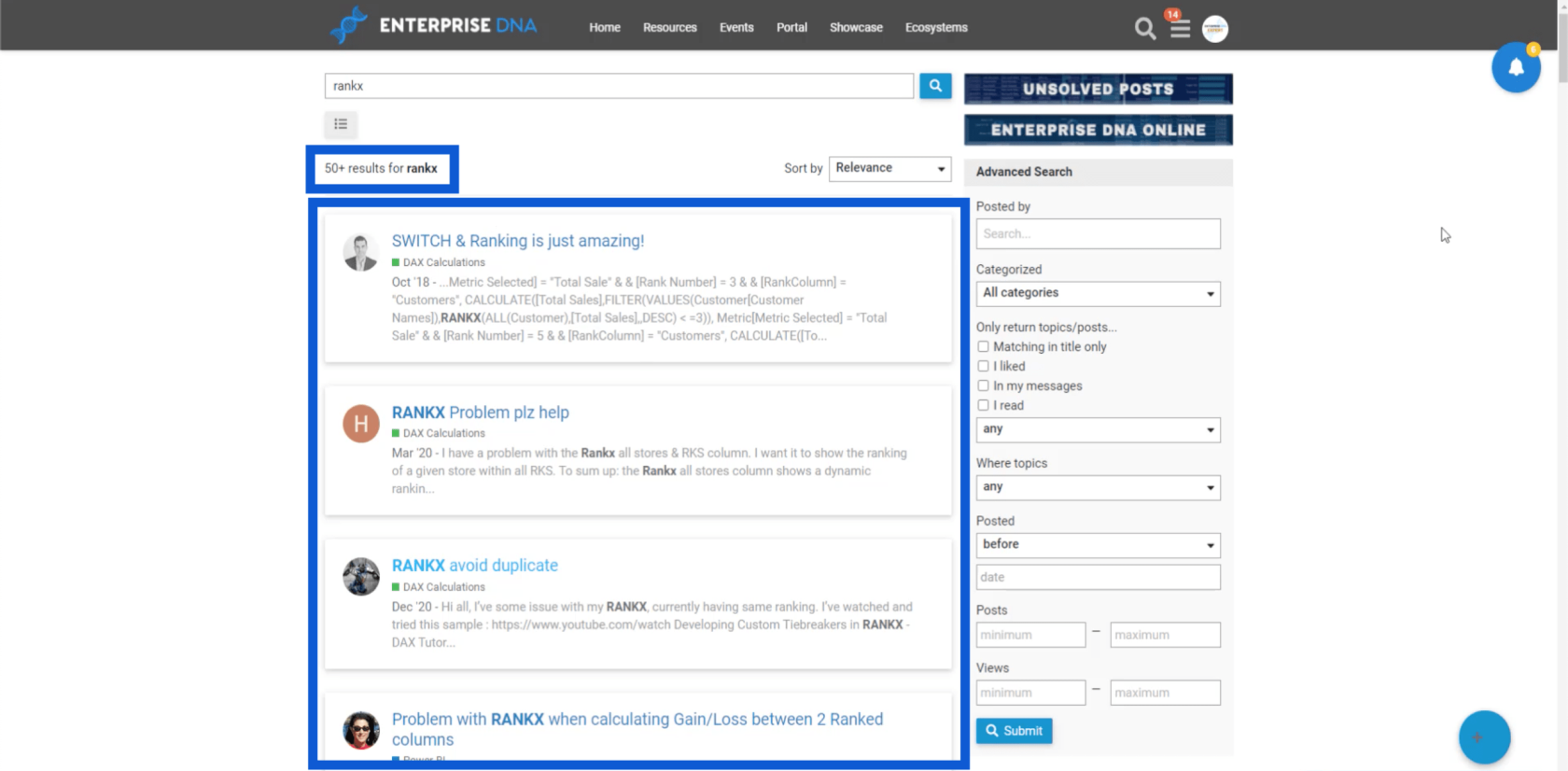Open the Sort by Relevance dropdown

(889, 168)
